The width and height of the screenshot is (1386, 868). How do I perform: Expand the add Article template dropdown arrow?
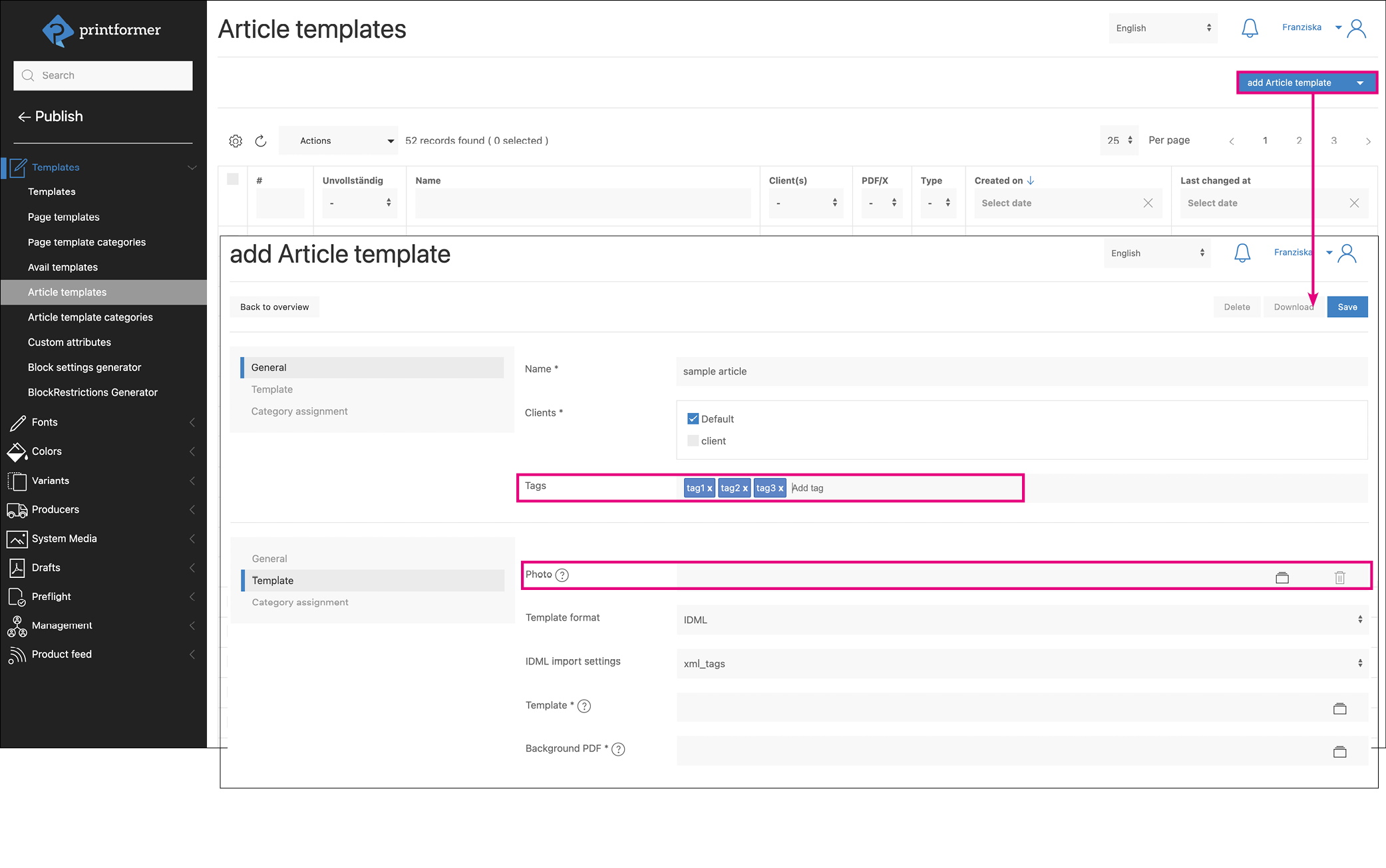point(1360,83)
